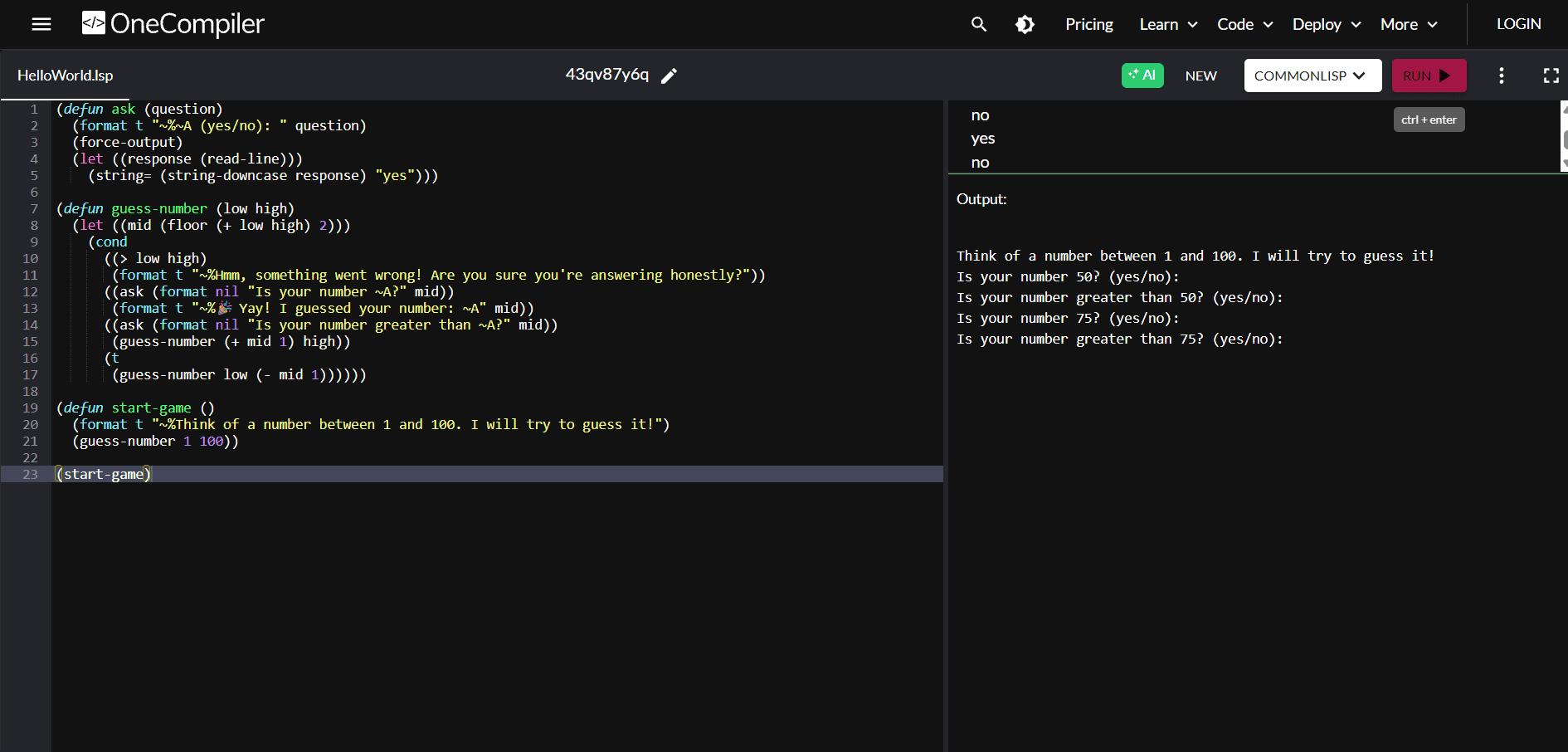Image resolution: width=1568 pixels, height=752 pixels.
Task: Select the HelloWorld.lsp file tab
Action: point(65,76)
